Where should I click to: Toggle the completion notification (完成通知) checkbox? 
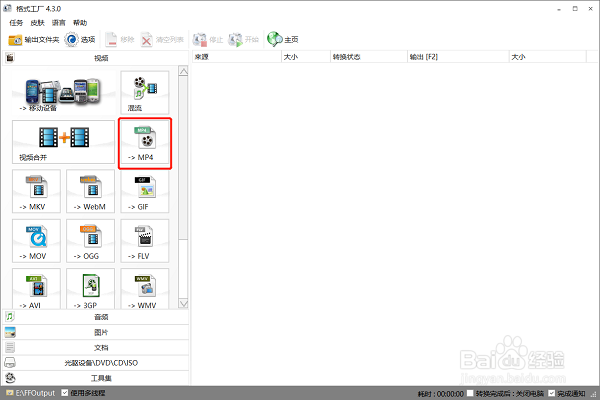point(551,393)
